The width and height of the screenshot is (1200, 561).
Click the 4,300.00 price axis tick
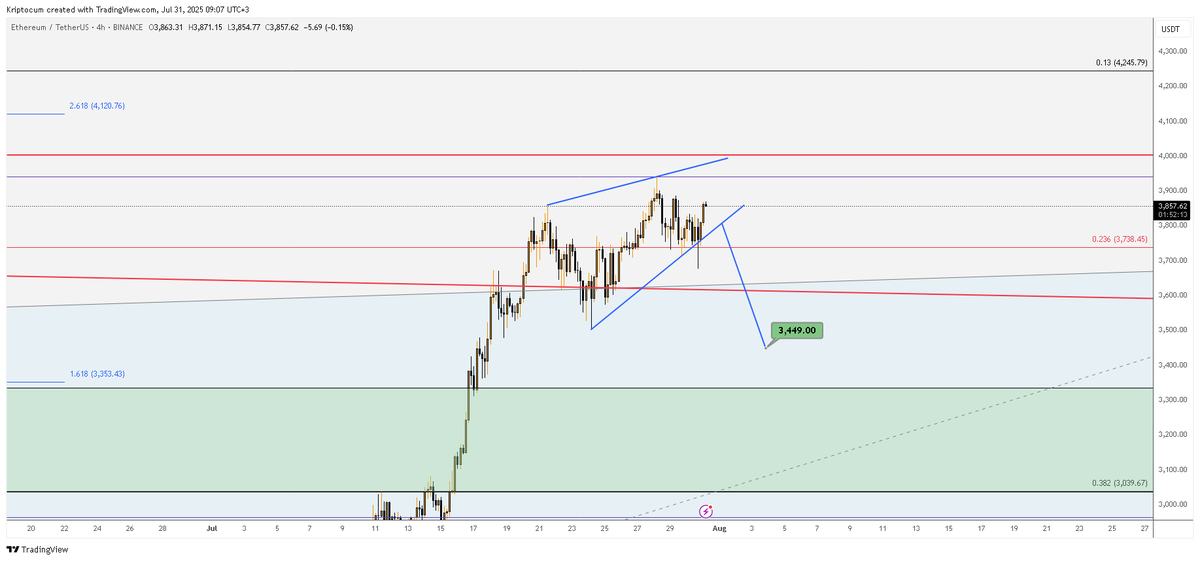pos(1172,51)
